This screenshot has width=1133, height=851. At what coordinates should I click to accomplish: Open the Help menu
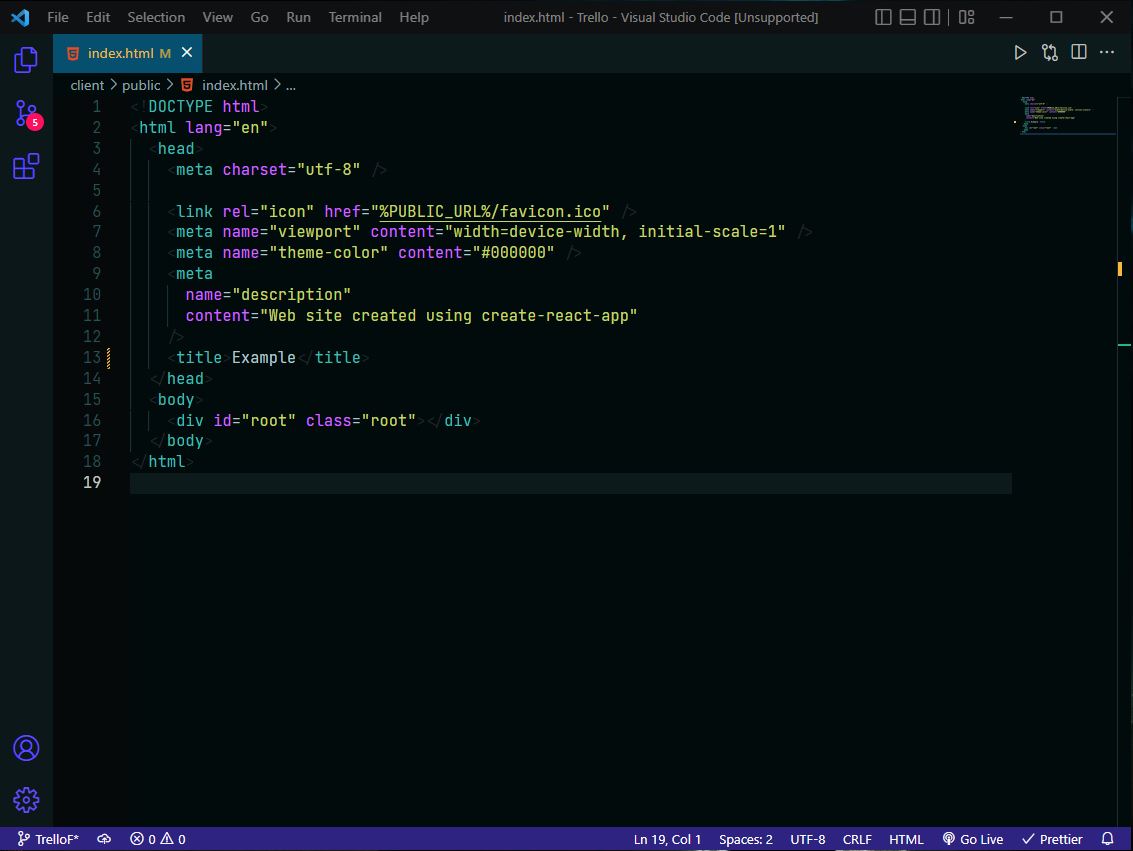click(x=414, y=17)
